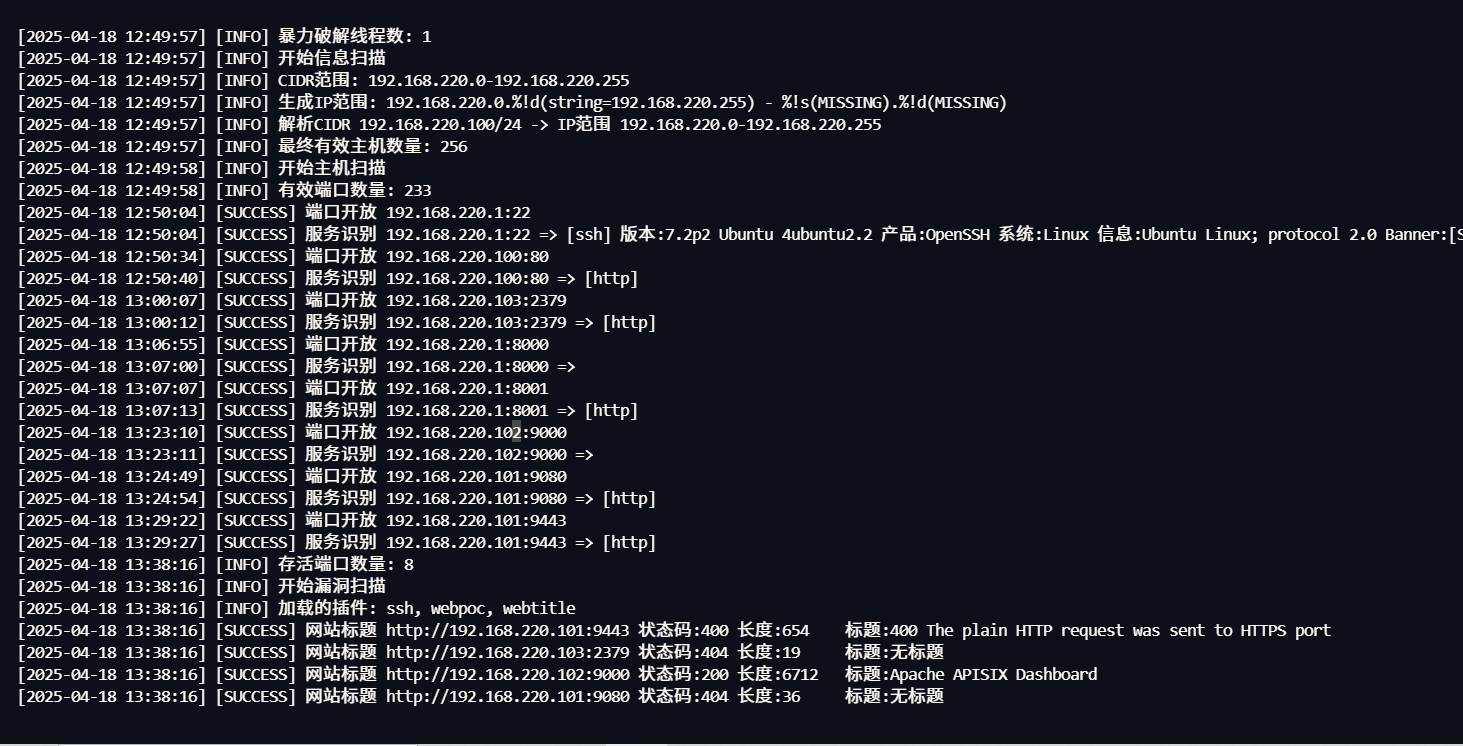Click the OpenSSH product text in SSH line
Viewport: 1463px width, 746px height.
pos(956,234)
